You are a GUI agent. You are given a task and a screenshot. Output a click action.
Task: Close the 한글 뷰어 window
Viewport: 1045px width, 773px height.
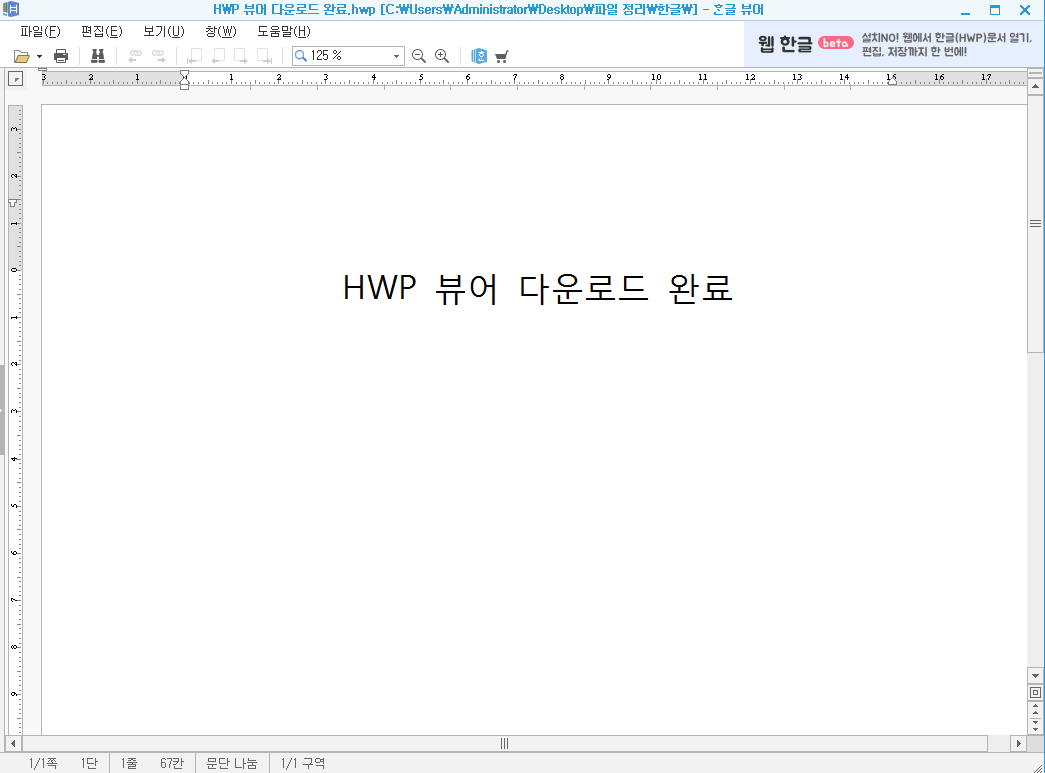pyautogui.click(x=1025, y=10)
